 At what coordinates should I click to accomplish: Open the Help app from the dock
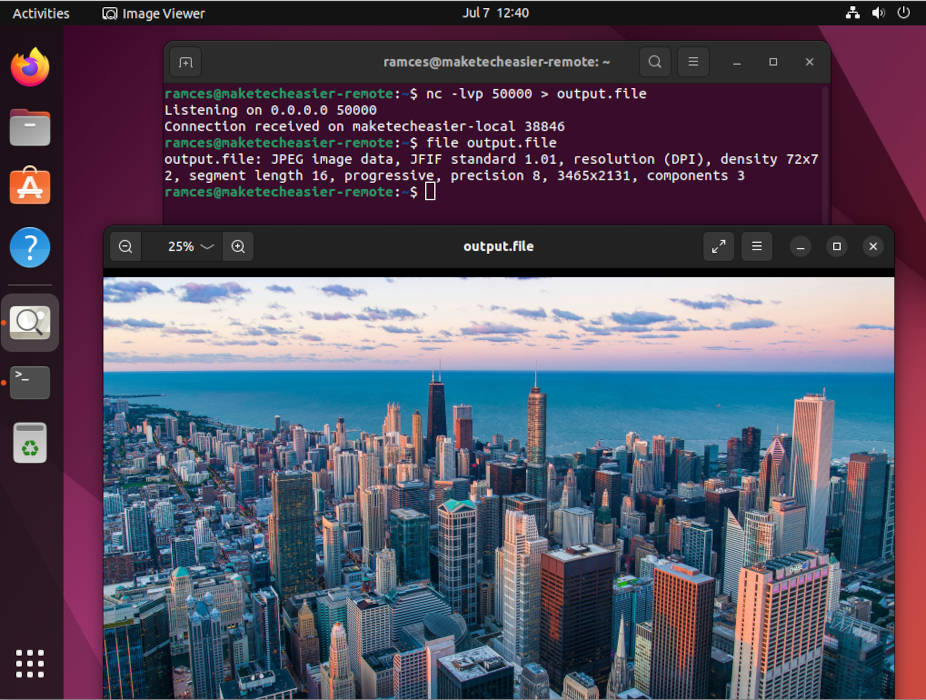(x=29, y=247)
